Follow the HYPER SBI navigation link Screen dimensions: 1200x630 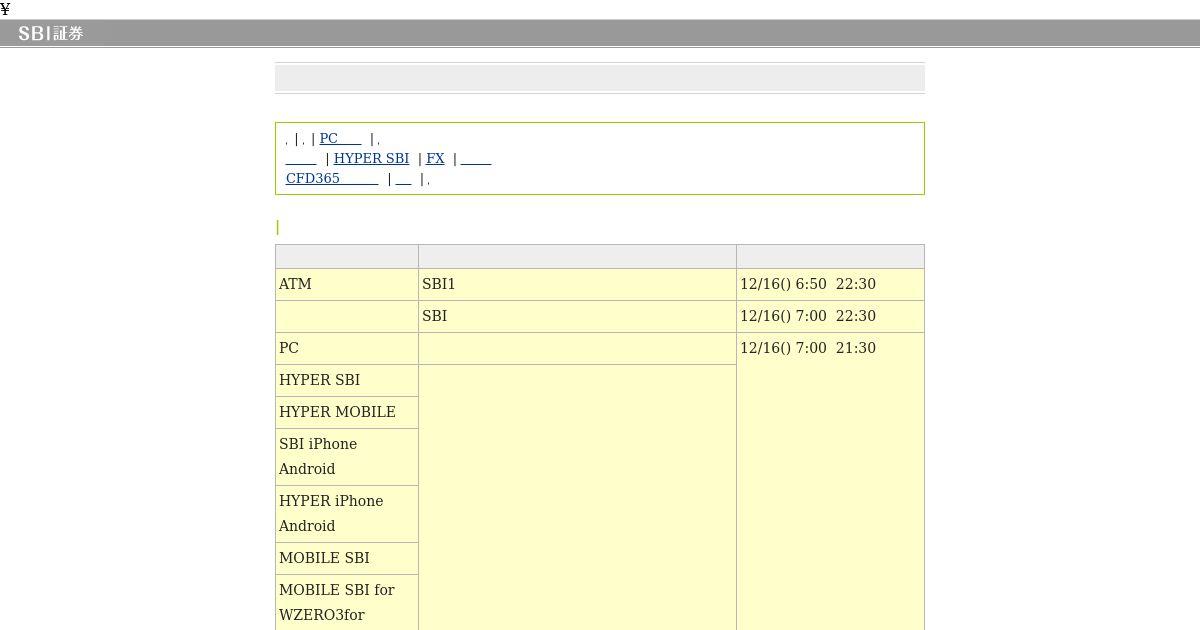371,158
